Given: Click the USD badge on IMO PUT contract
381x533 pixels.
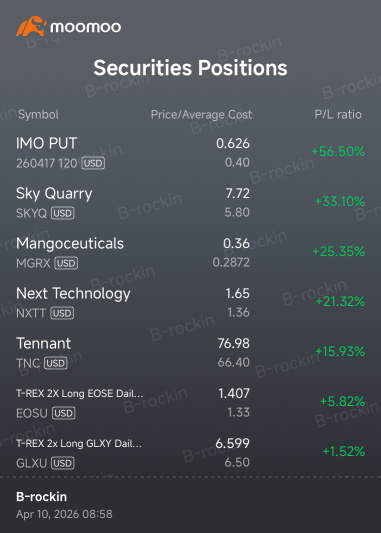Looking at the screenshot, I should point(93,163).
